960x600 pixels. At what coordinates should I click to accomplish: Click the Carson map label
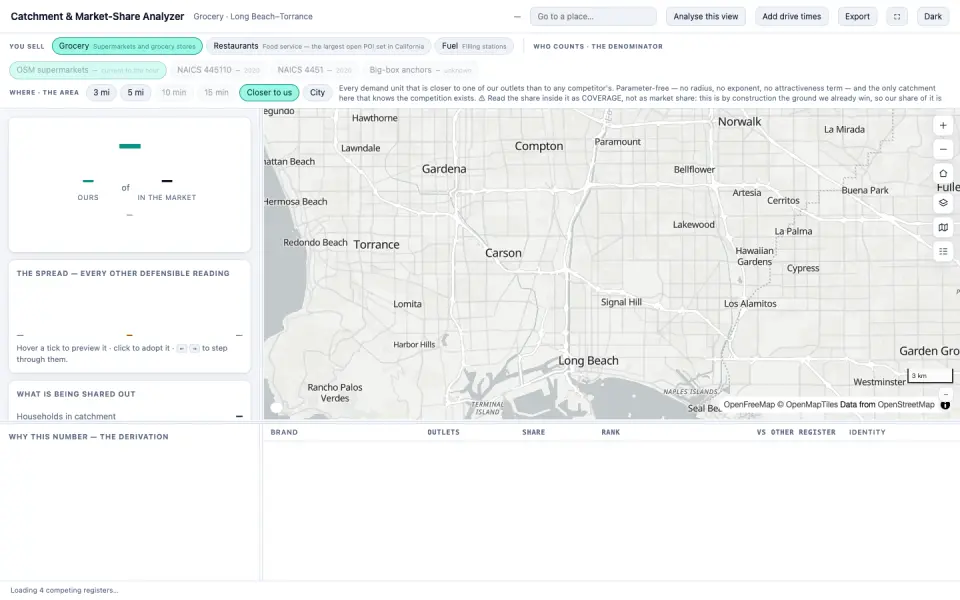coord(503,253)
